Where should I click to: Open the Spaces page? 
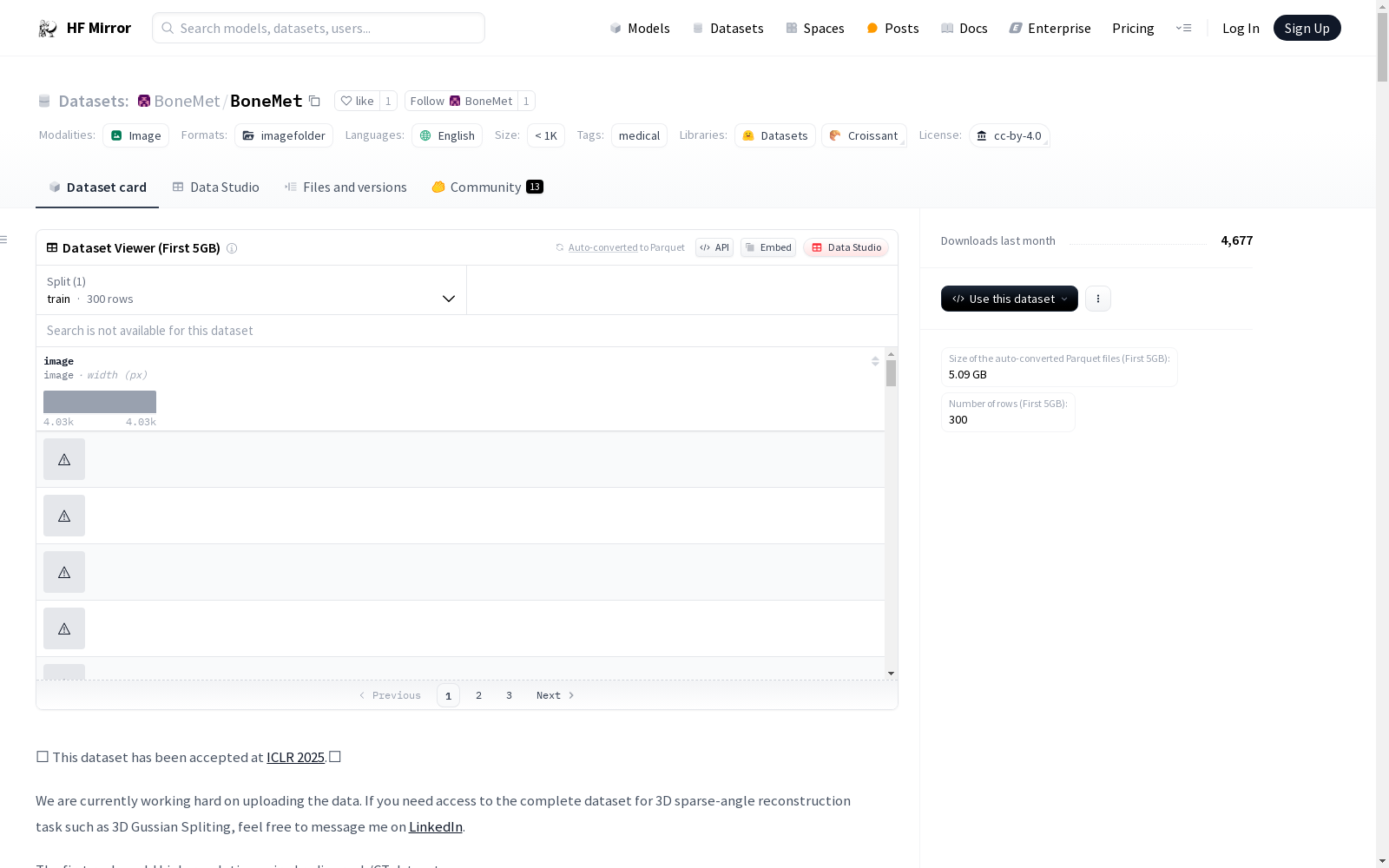coord(815,29)
